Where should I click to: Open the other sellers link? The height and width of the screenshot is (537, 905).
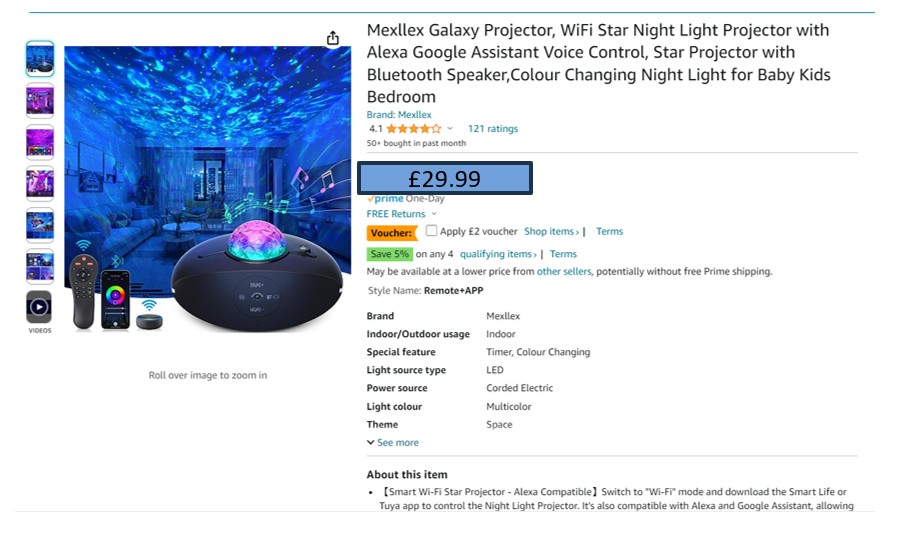pos(564,272)
